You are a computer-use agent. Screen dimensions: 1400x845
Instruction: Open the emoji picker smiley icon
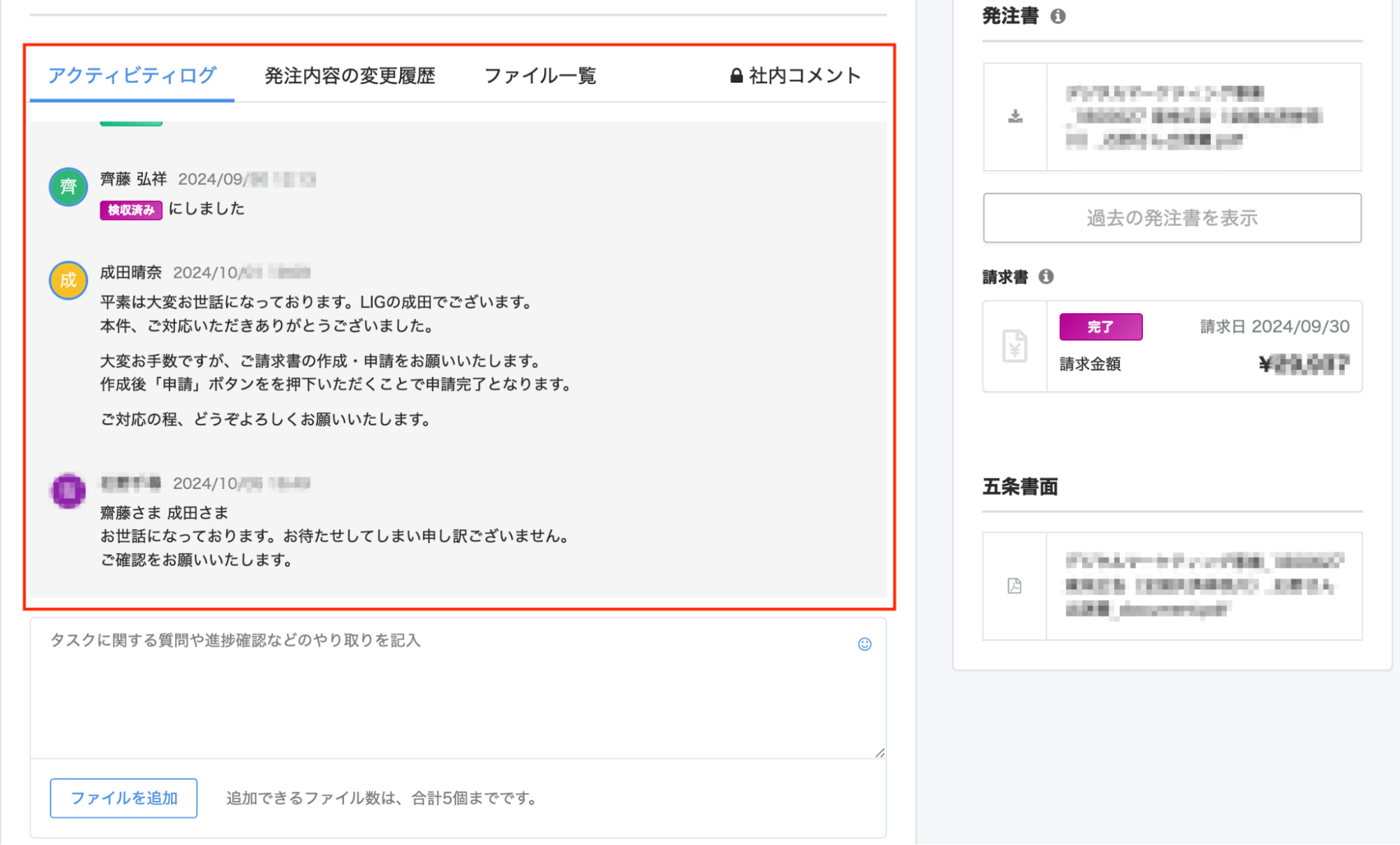tap(864, 644)
